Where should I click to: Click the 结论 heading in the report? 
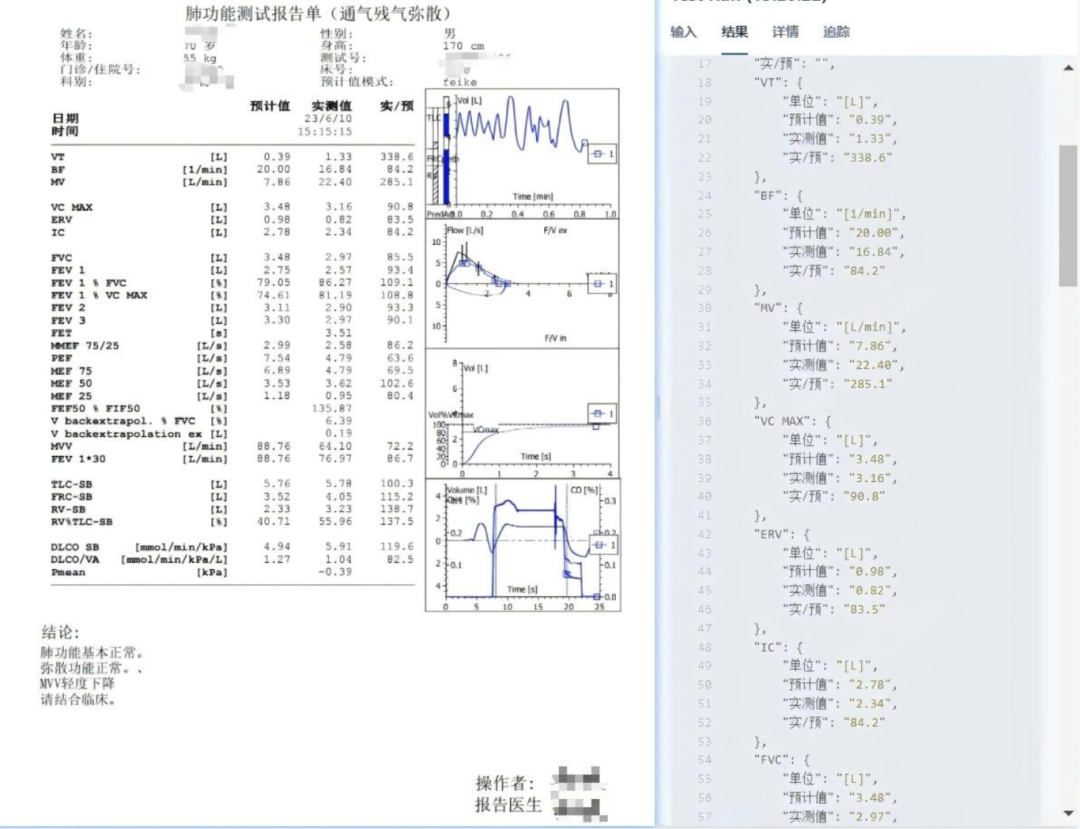click(60, 632)
